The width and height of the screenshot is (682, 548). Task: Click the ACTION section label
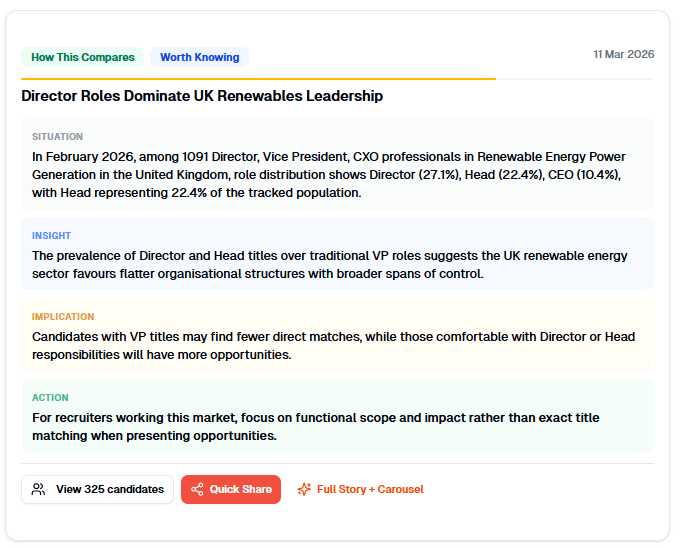(x=50, y=398)
